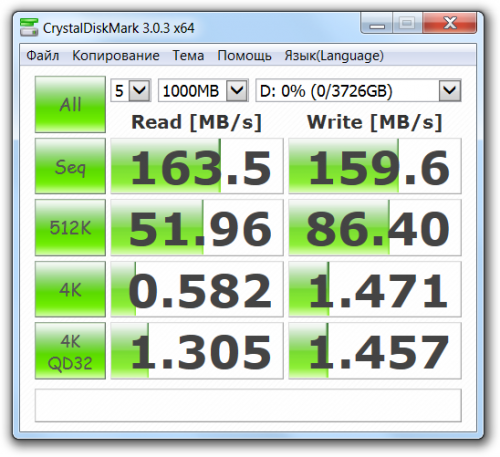Open the Помощь menu
500x457 pixels.
[x=244, y=55]
